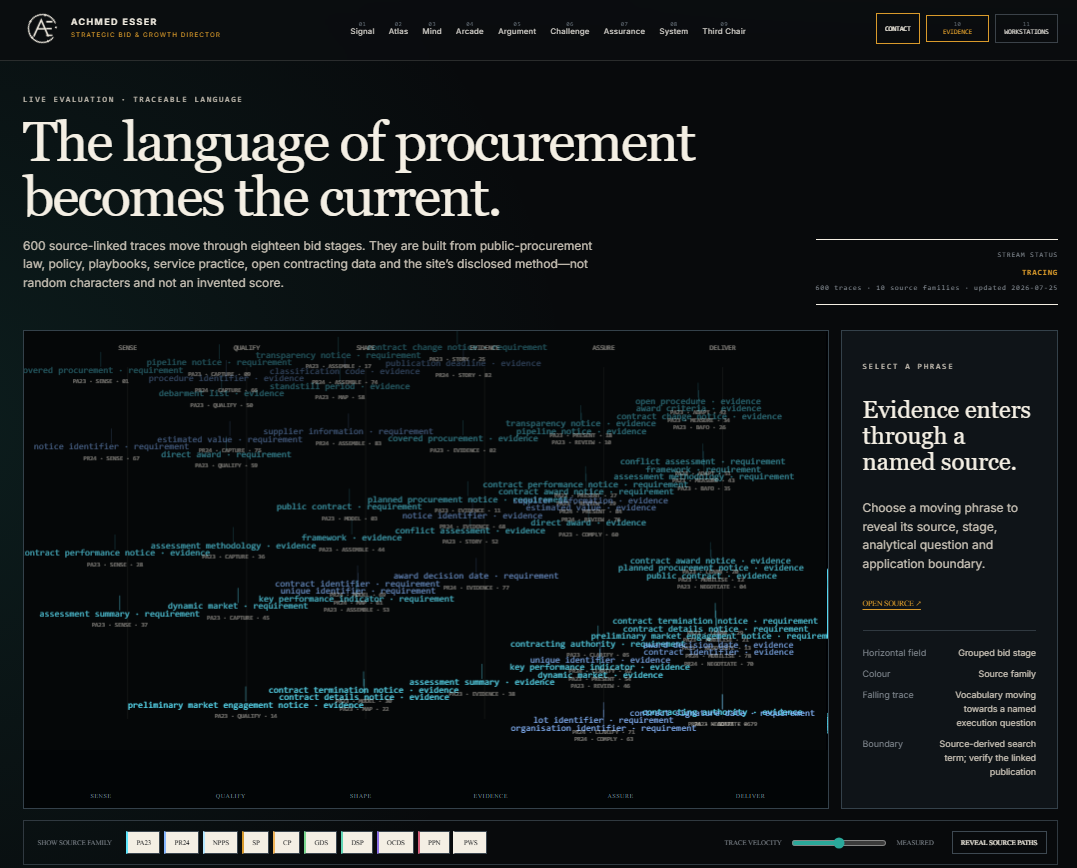This screenshot has height=868, width=1077.
Task: Select phrase 'contract award notice · evidence'
Action: (x=710, y=561)
